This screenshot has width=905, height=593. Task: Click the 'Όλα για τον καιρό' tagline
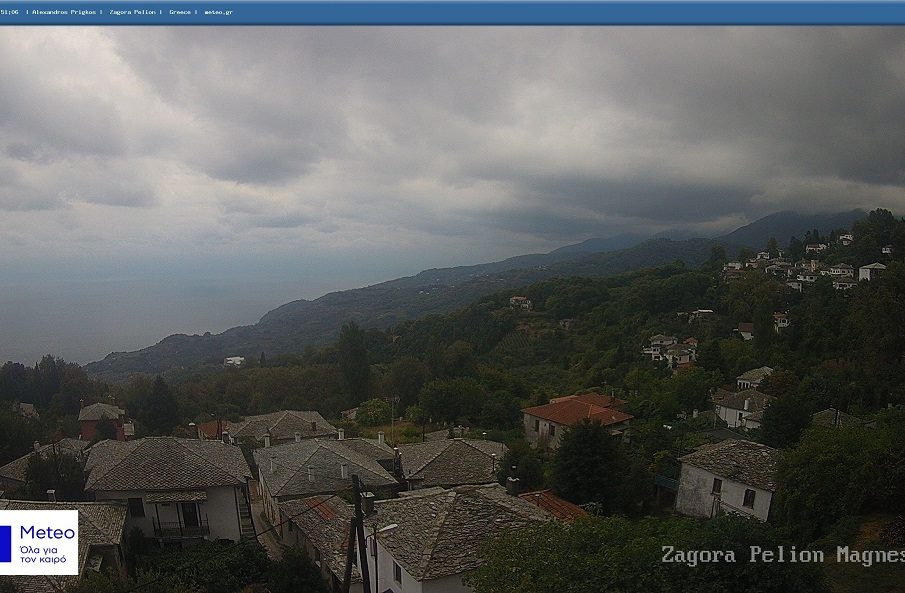tap(43, 554)
